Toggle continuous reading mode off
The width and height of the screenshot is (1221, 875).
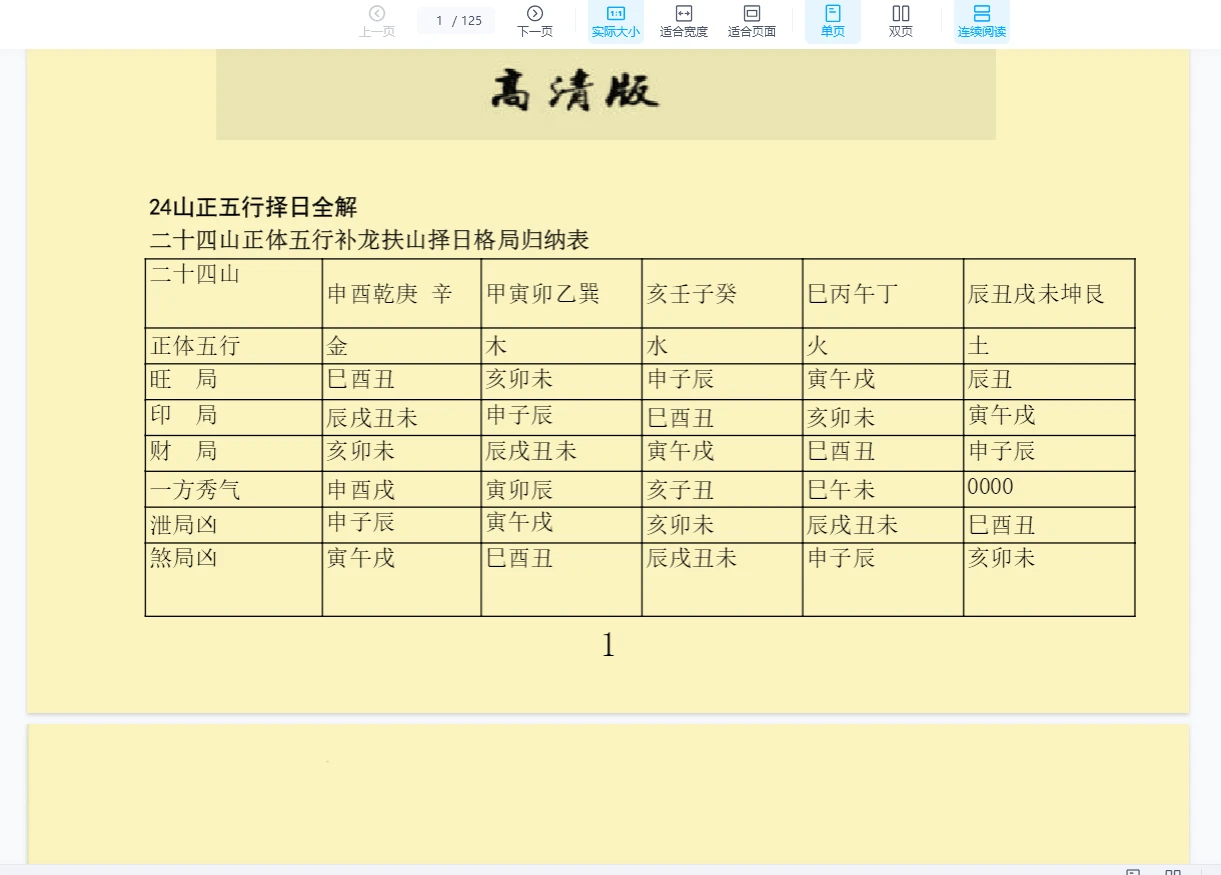coord(981,22)
